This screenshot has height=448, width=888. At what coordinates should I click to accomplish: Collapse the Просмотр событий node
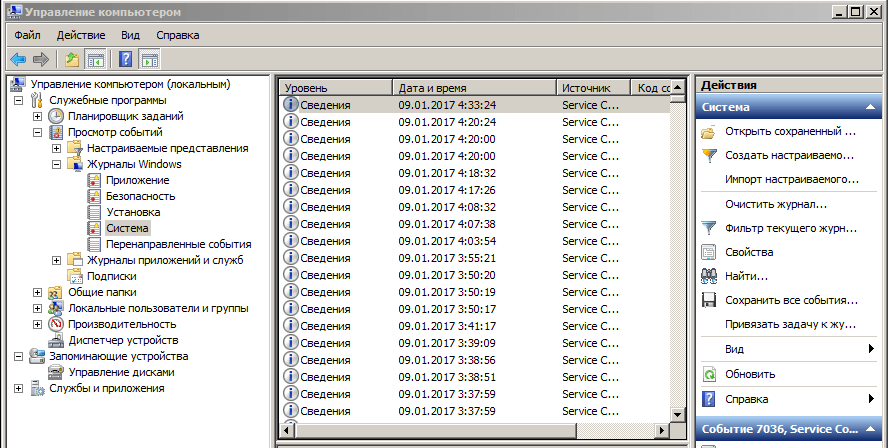(37, 132)
